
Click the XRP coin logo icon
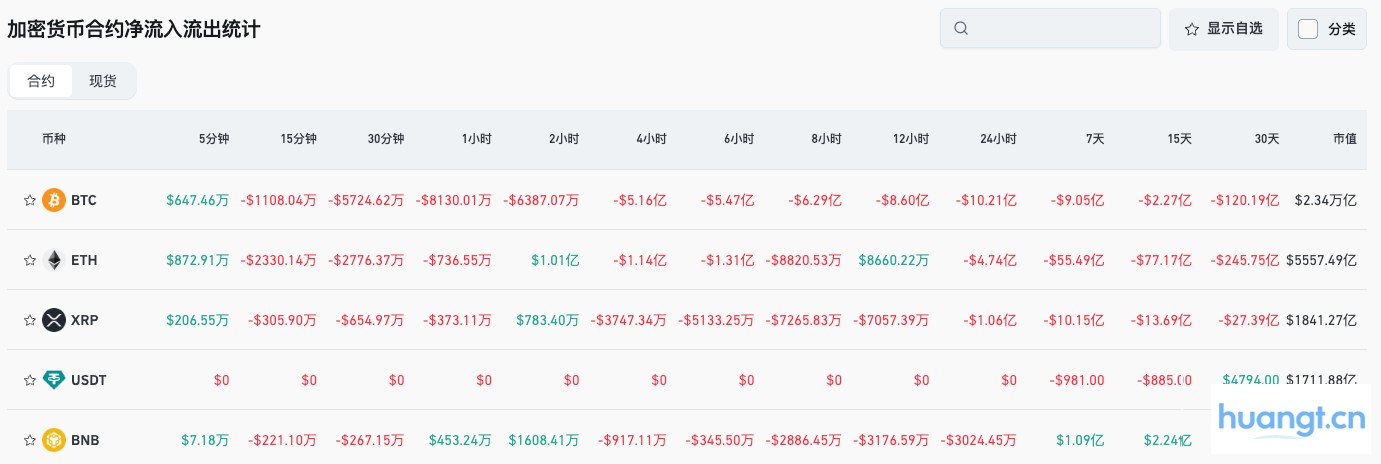pyautogui.click(x=54, y=320)
